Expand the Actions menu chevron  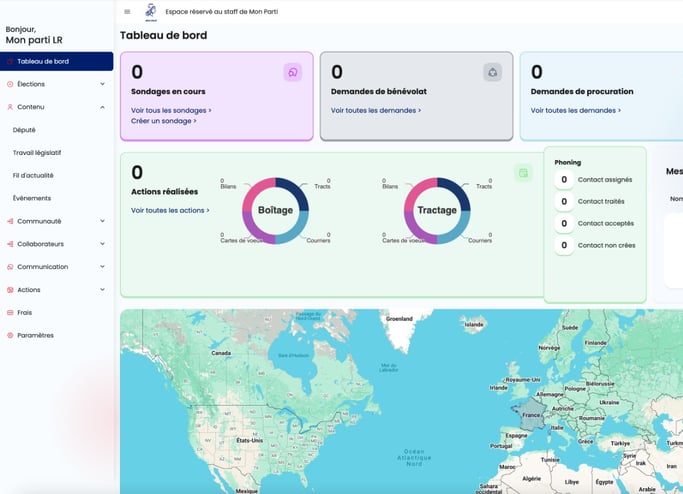(102, 290)
